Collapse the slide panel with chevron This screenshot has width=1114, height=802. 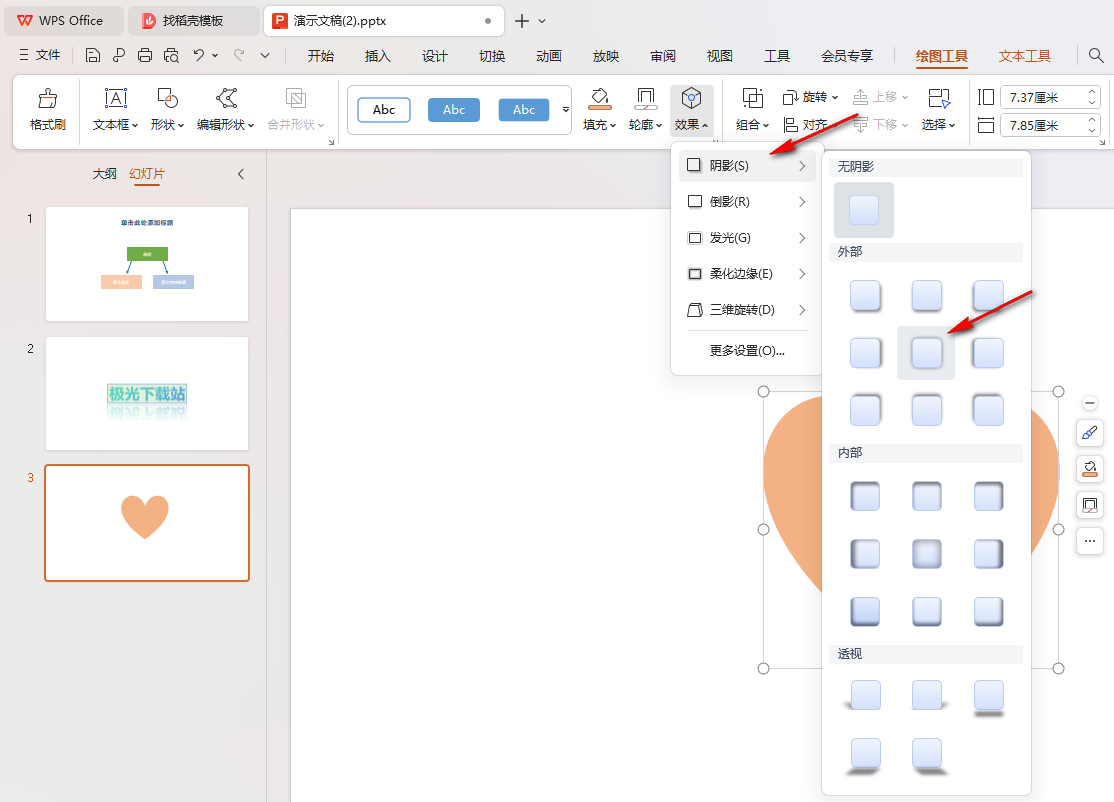click(x=241, y=174)
